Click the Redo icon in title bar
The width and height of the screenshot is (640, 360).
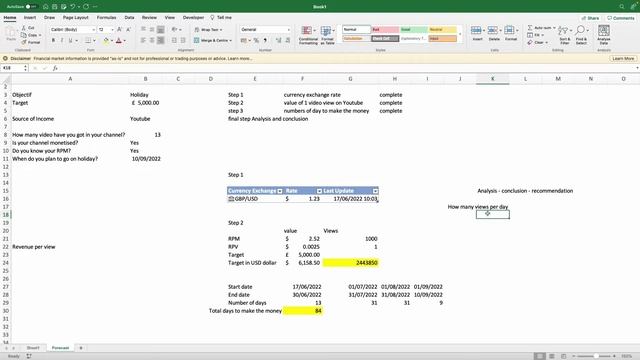(86, 7)
